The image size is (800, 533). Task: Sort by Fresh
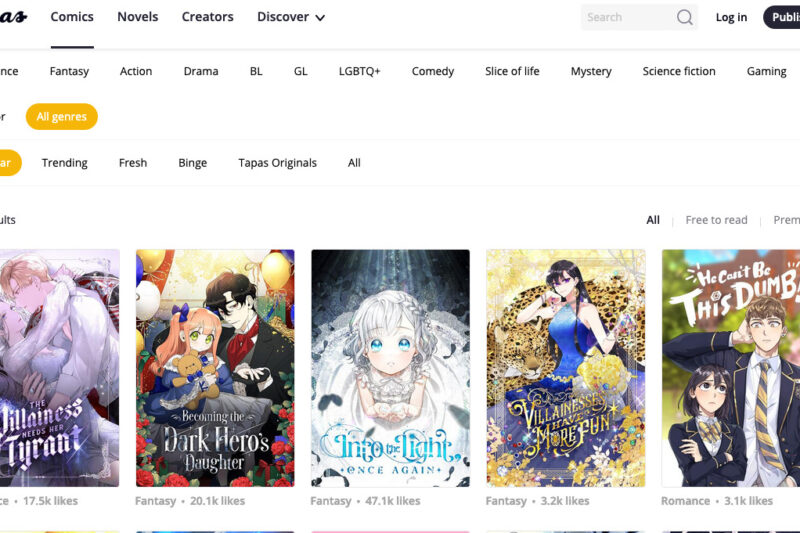click(133, 163)
